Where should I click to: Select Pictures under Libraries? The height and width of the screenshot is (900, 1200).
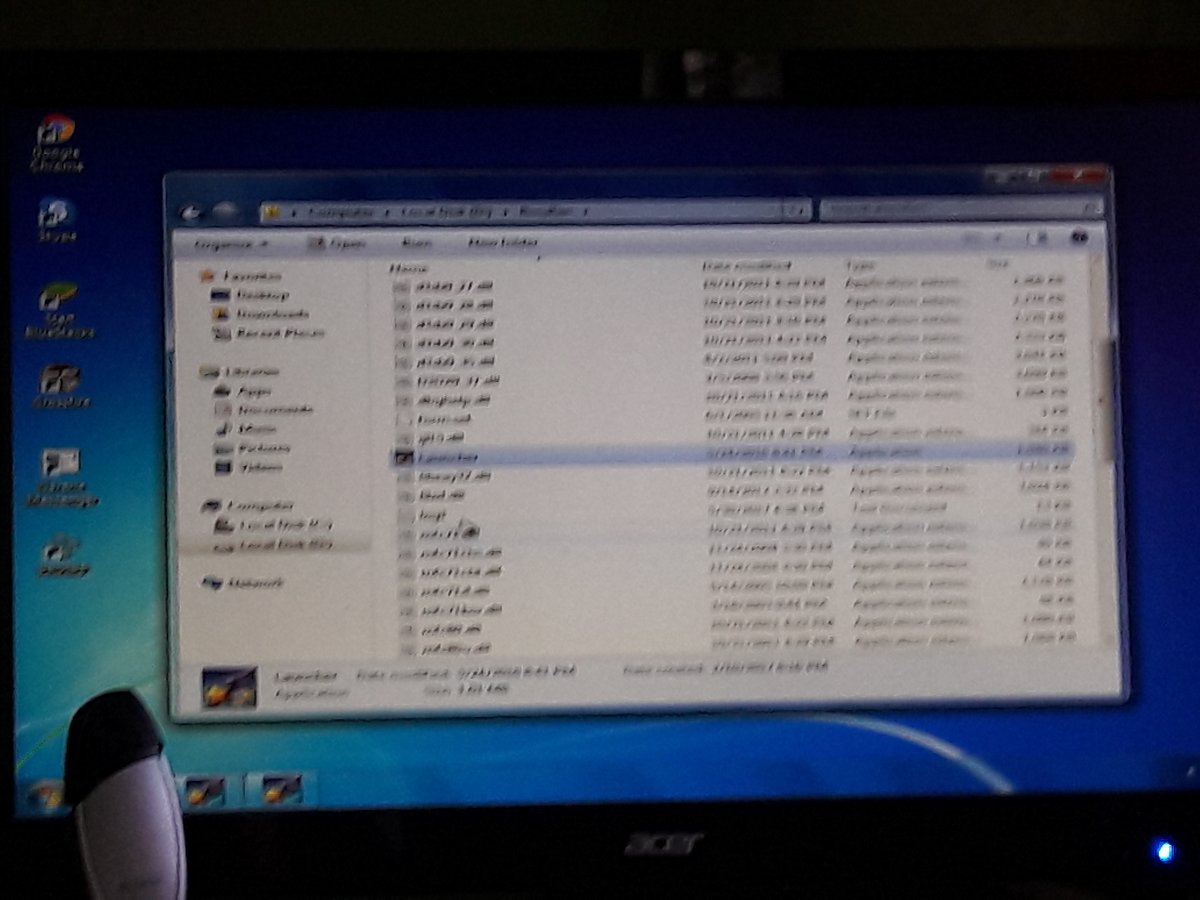pyautogui.click(x=250, y=448)
